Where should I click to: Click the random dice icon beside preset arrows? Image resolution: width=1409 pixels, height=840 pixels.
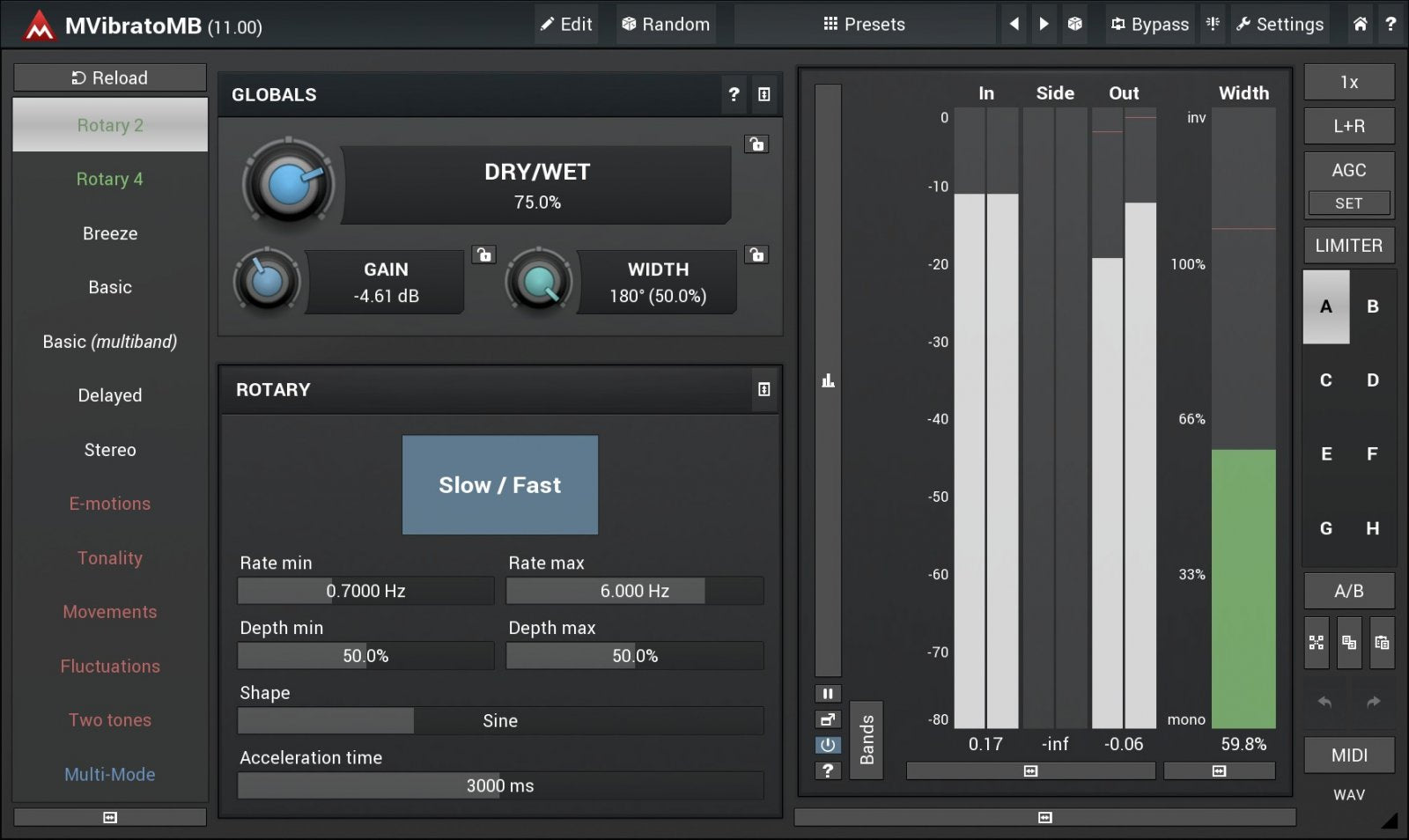click(1074, 24)
